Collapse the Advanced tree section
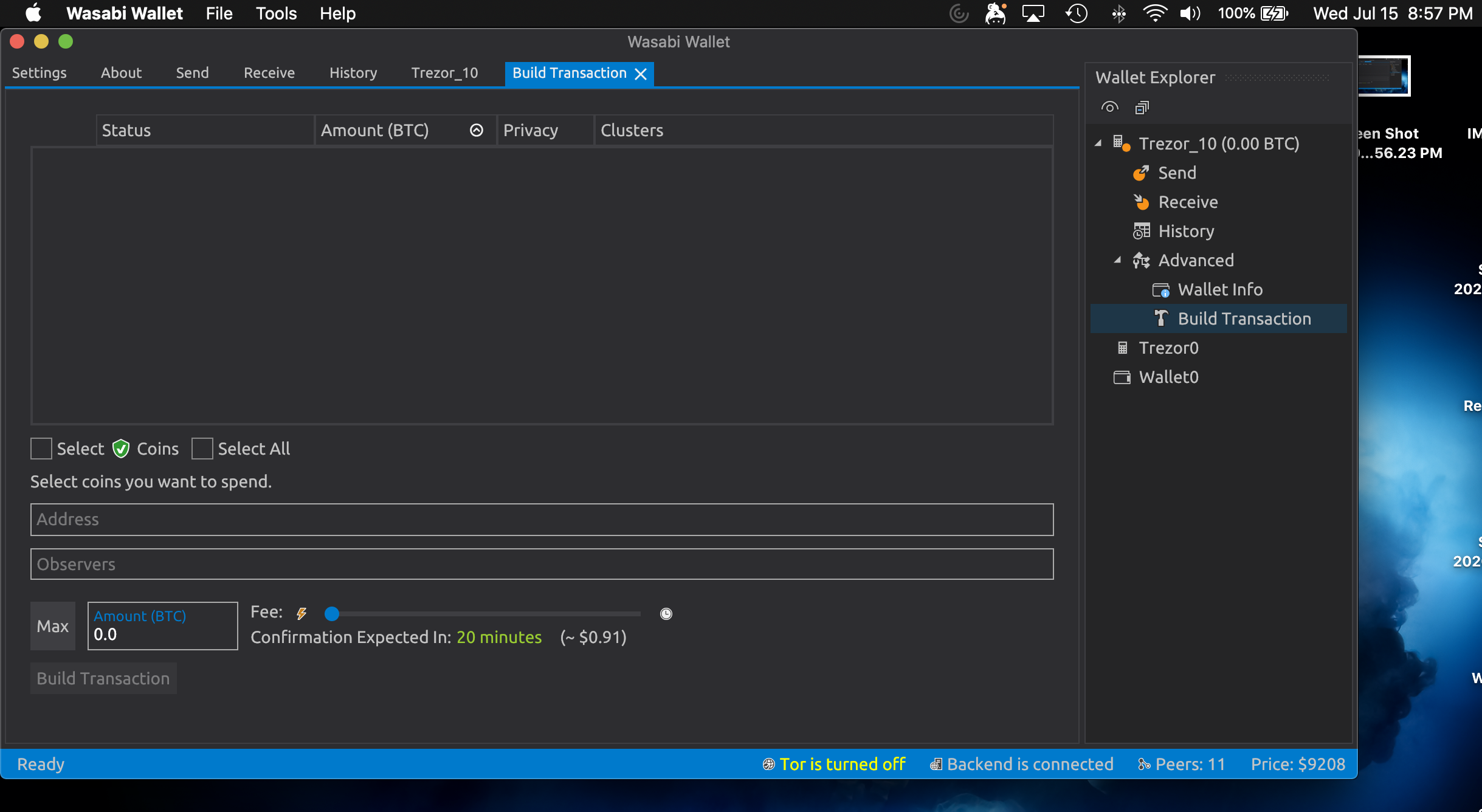Viewport: 1482px width, 812px height. (x=1117, y=260)
